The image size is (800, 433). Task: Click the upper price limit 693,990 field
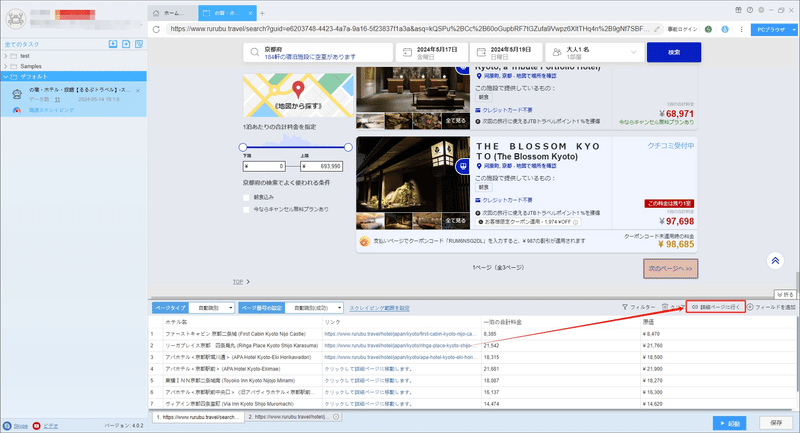321,166
